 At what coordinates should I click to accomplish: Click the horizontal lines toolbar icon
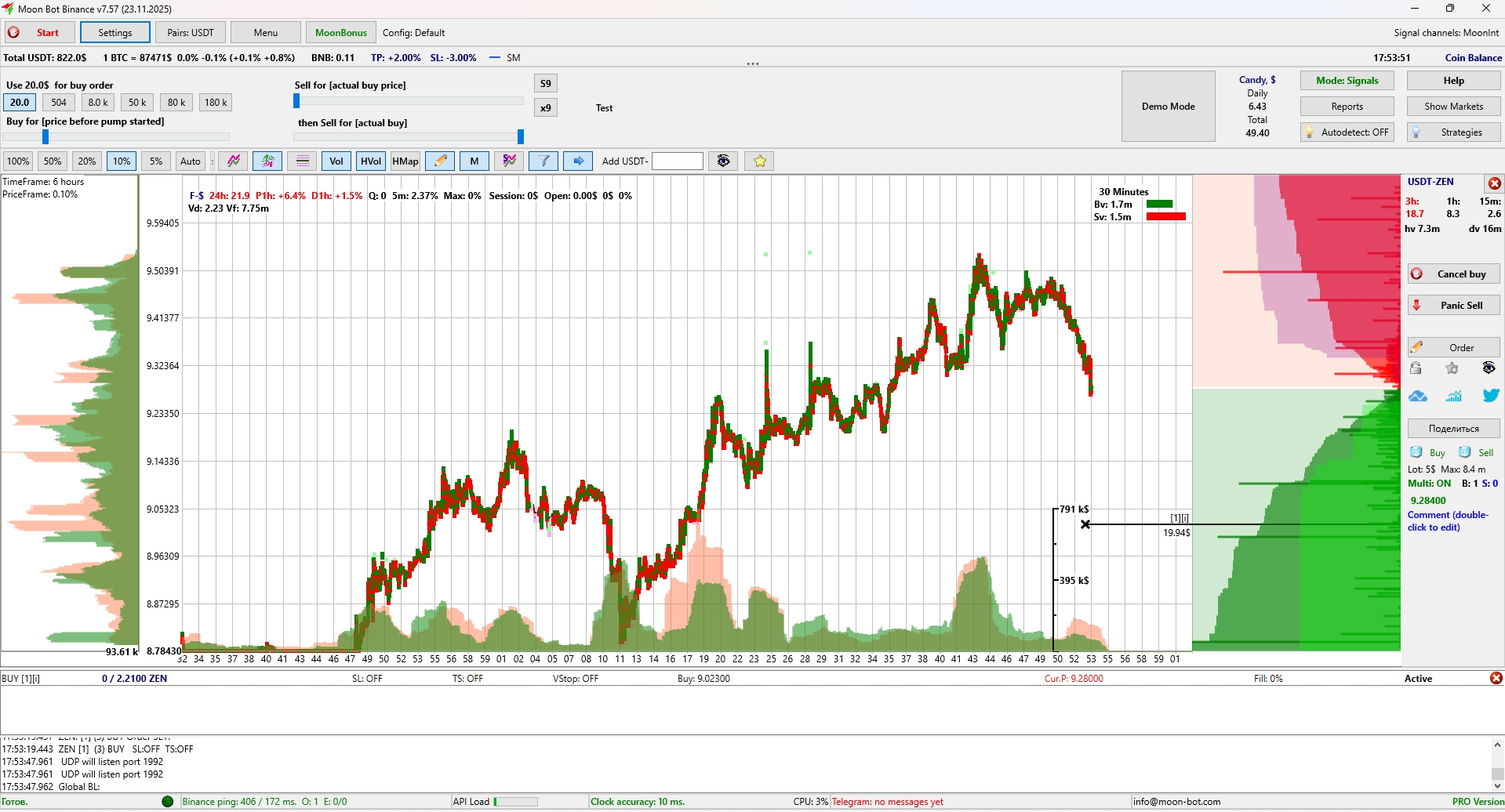[302, 161]
